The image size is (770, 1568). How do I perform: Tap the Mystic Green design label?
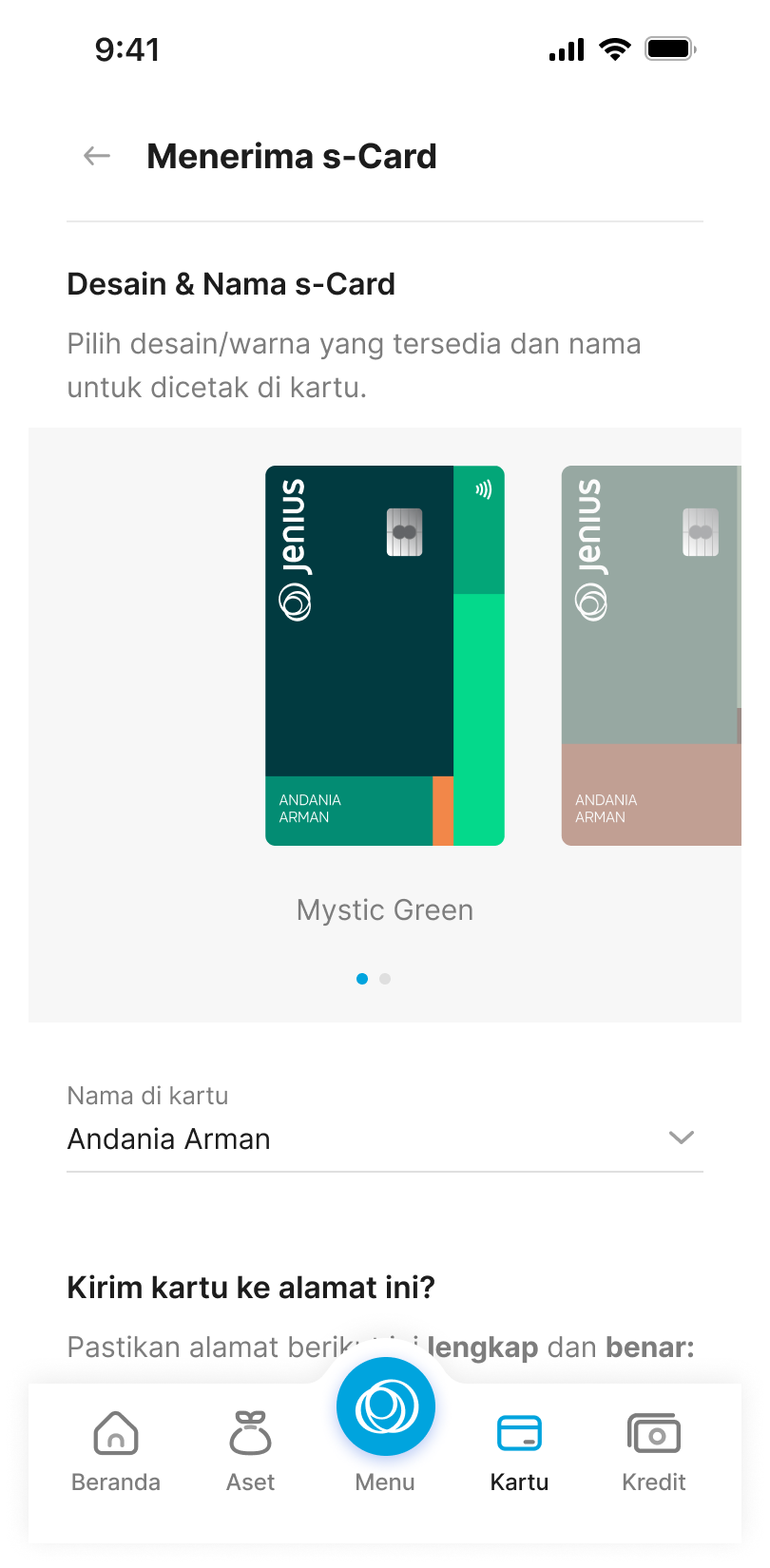coord(385,910)
